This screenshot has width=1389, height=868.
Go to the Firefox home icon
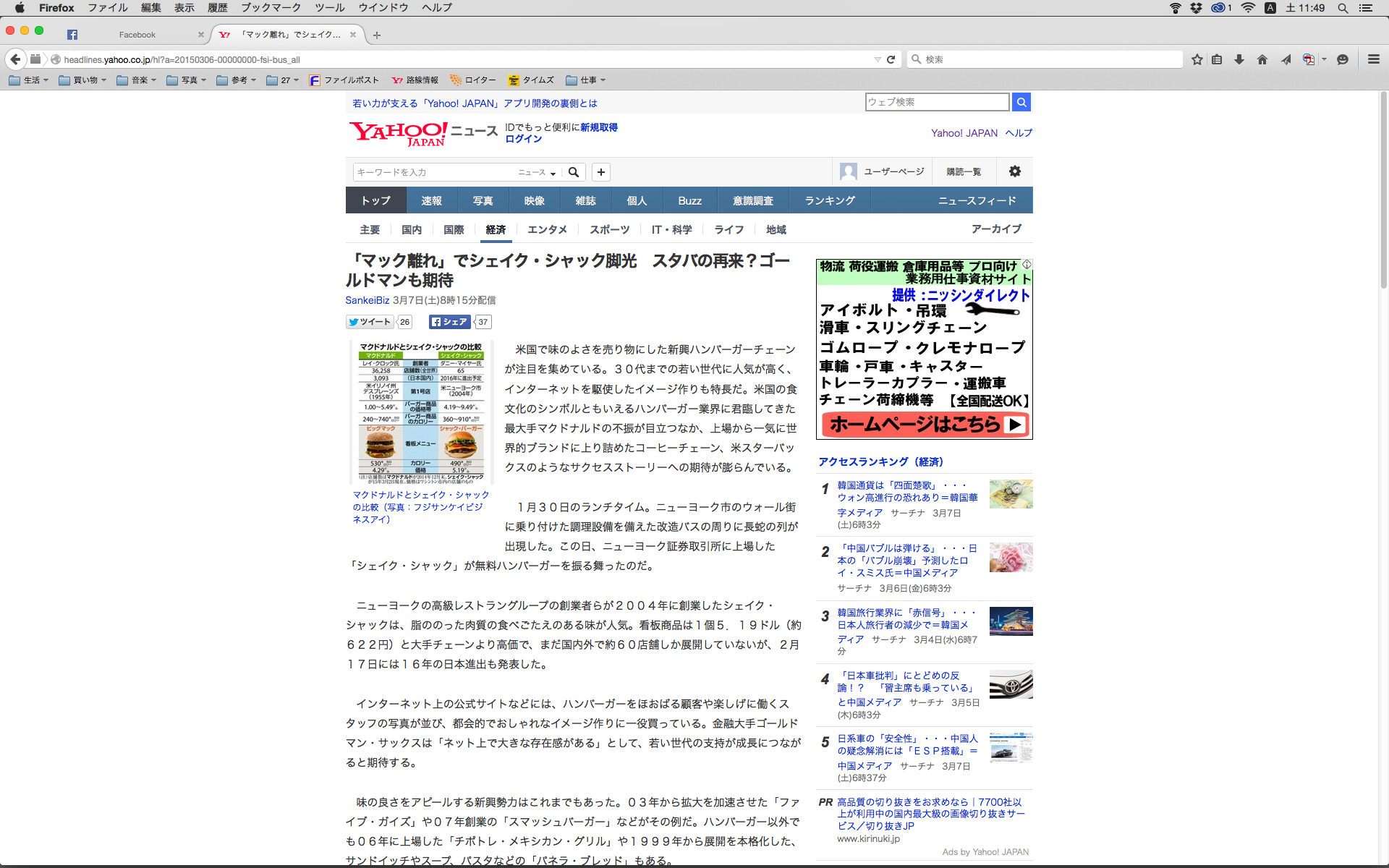pos(1262,59)
